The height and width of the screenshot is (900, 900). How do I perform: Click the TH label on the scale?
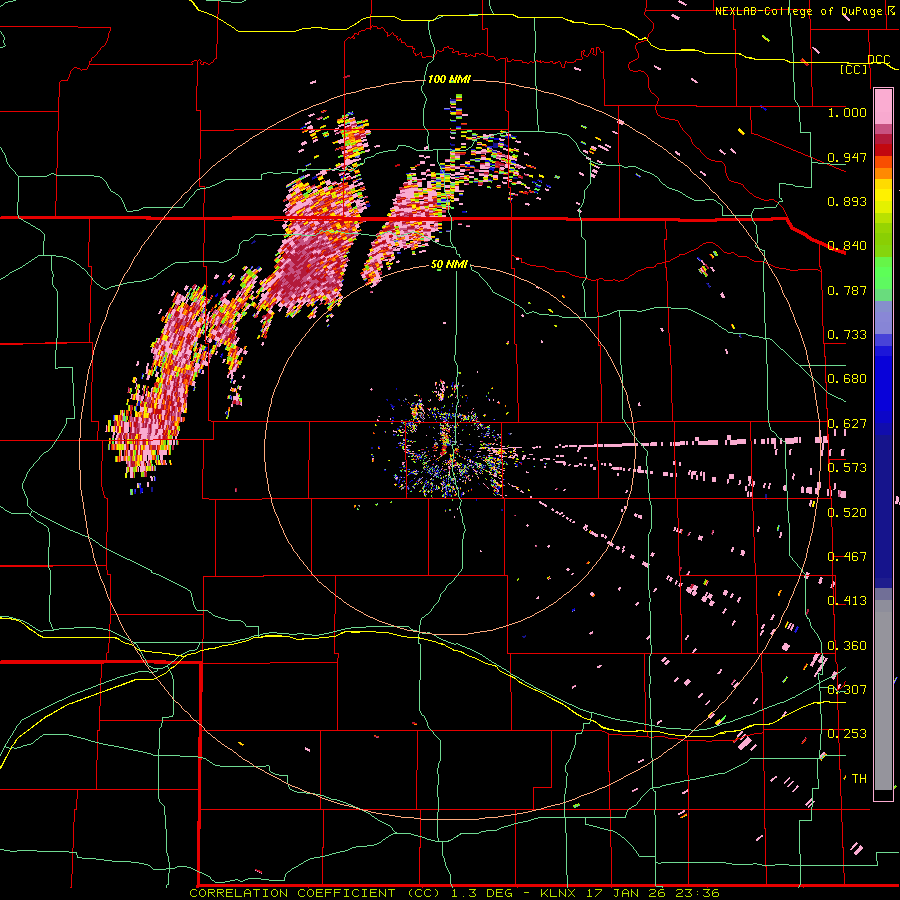pos(859,779)
